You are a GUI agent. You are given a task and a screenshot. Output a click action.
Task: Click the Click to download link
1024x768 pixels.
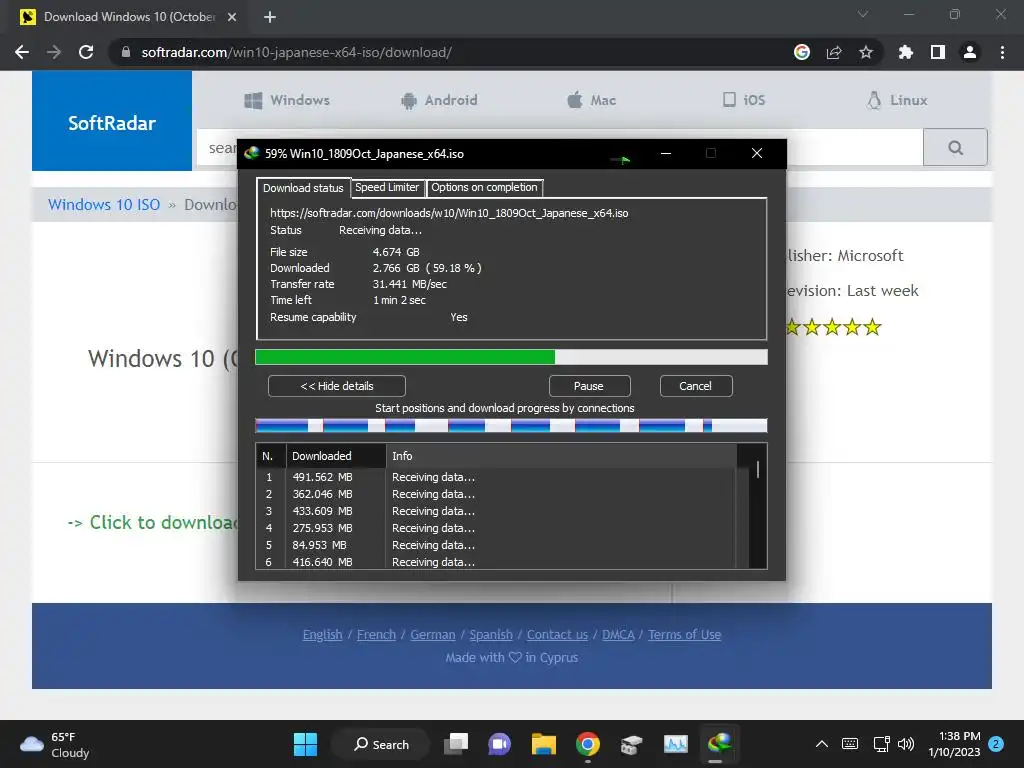tap(153, 522)
